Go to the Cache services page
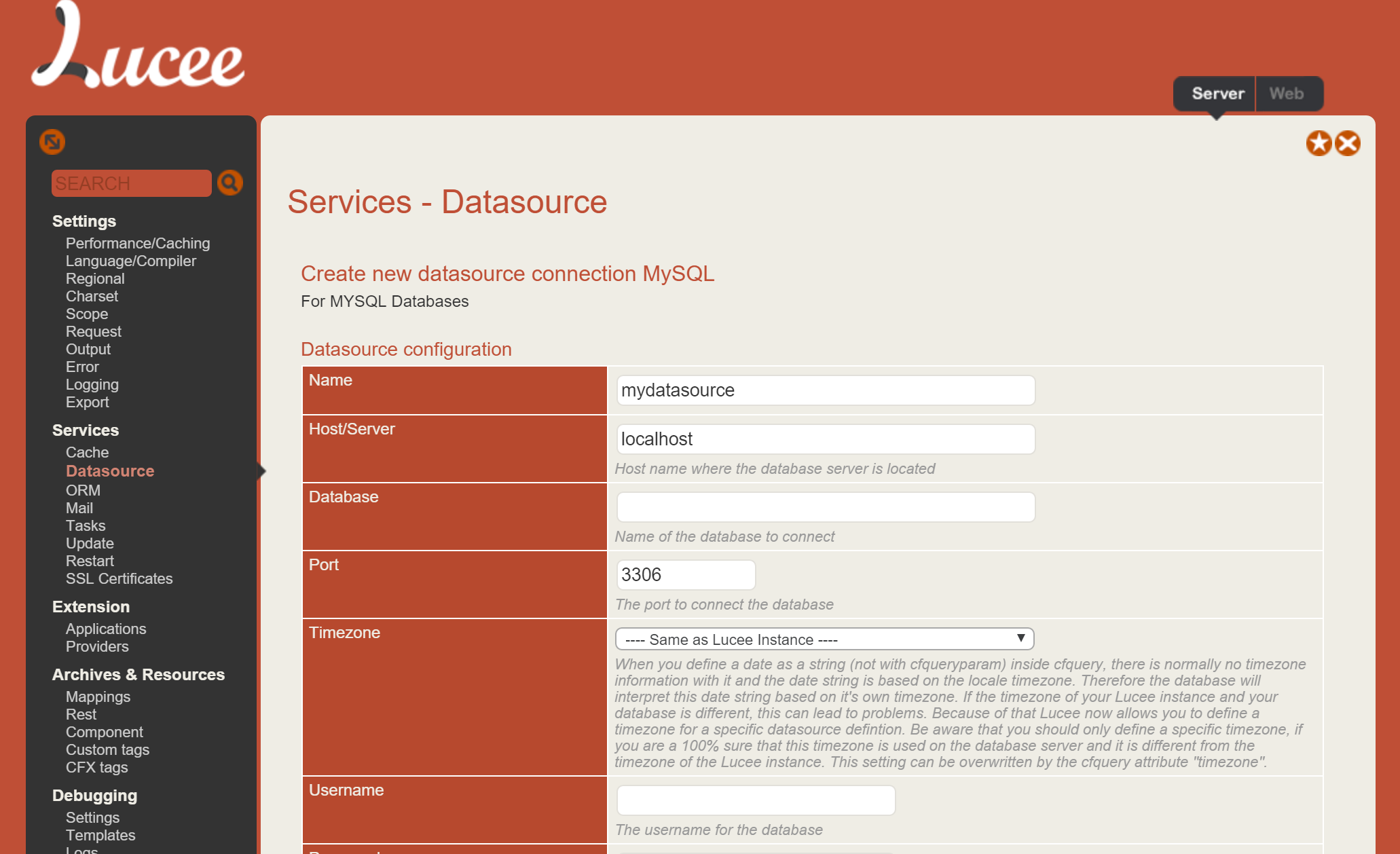The width and height of the screenshot is (1400, 854). 87,452
